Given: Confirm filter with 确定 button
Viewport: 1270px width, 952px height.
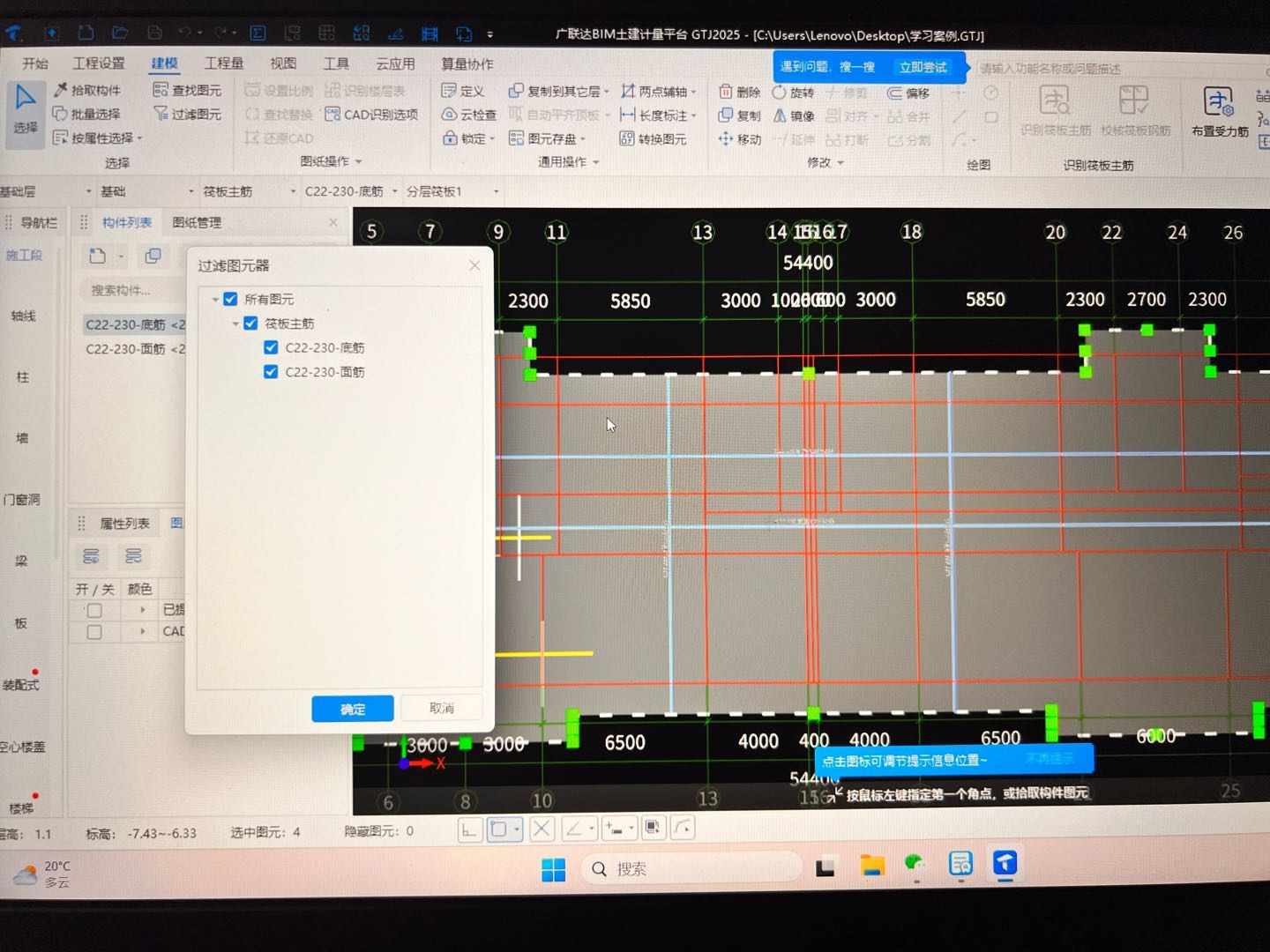Looking at the screenshot, I should pyautogui.click(x=353, y=709).
